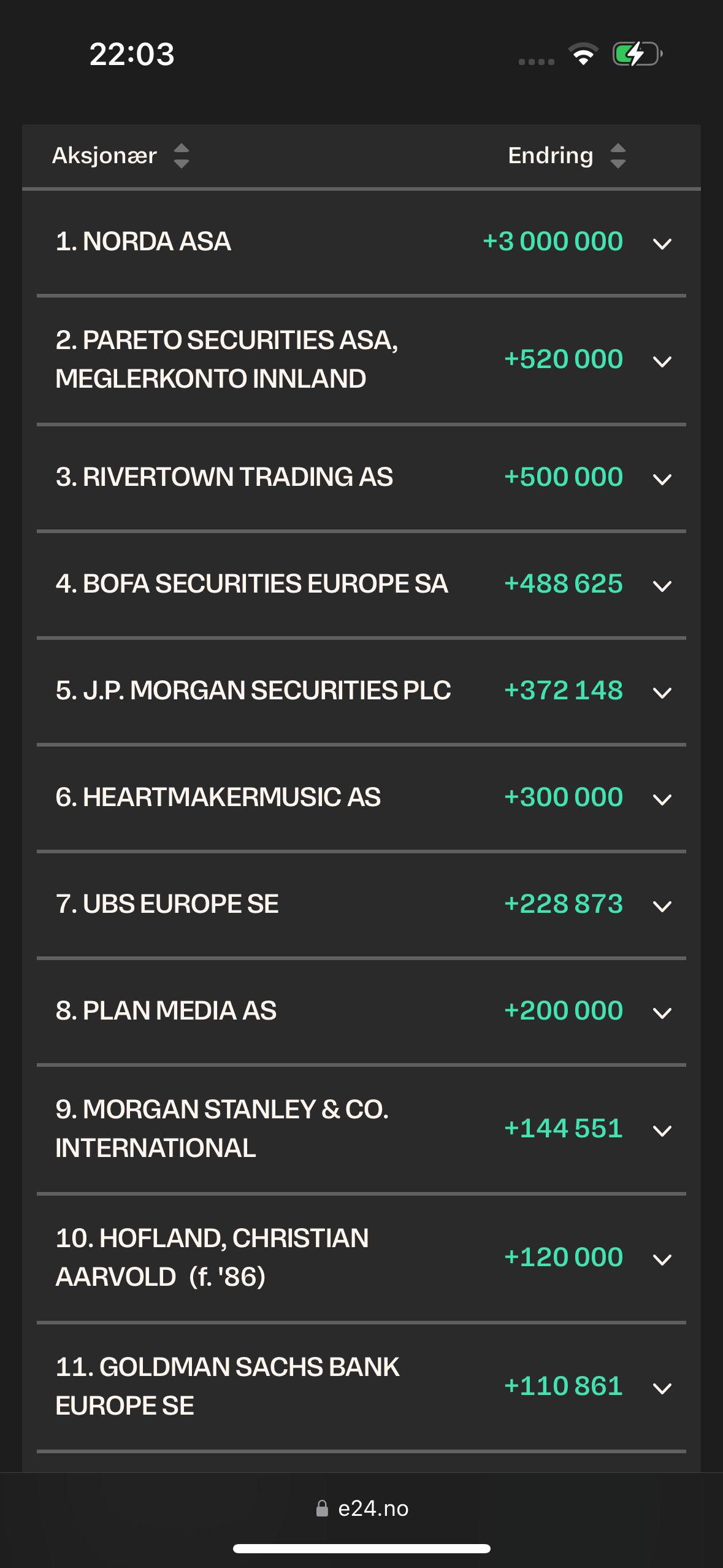Expand J.P. Morgan Securities PLC chevron

(x=662, y=693)
